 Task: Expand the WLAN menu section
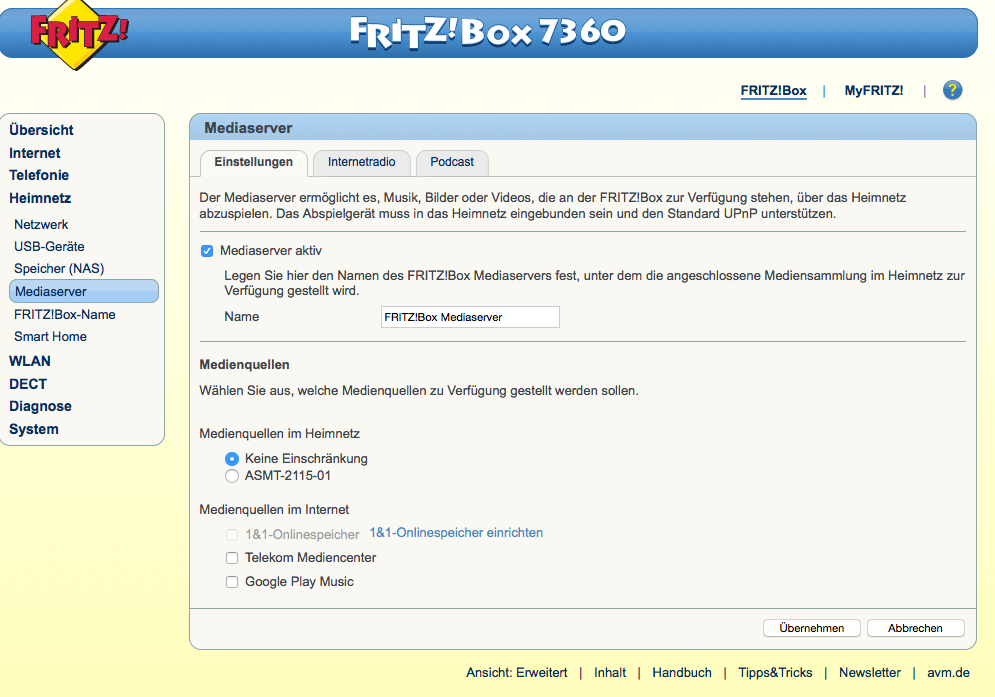point(30,361)
